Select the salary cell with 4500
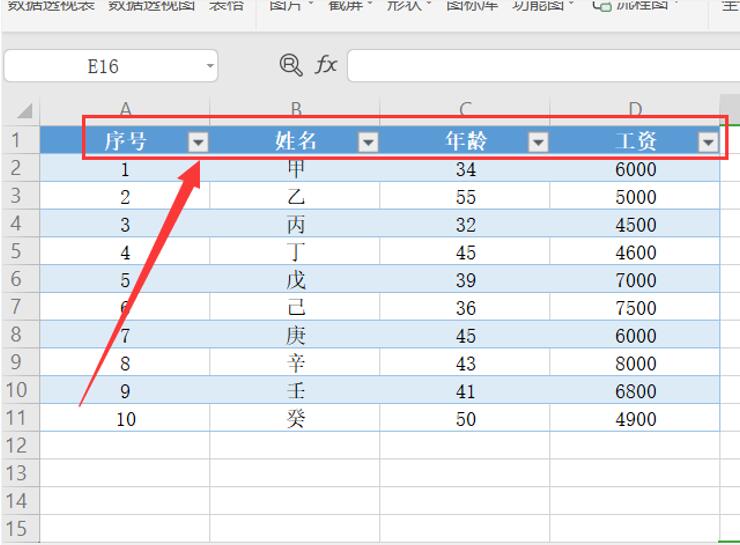The height and width of the screenshot is (545, 740). coord(635,224)
